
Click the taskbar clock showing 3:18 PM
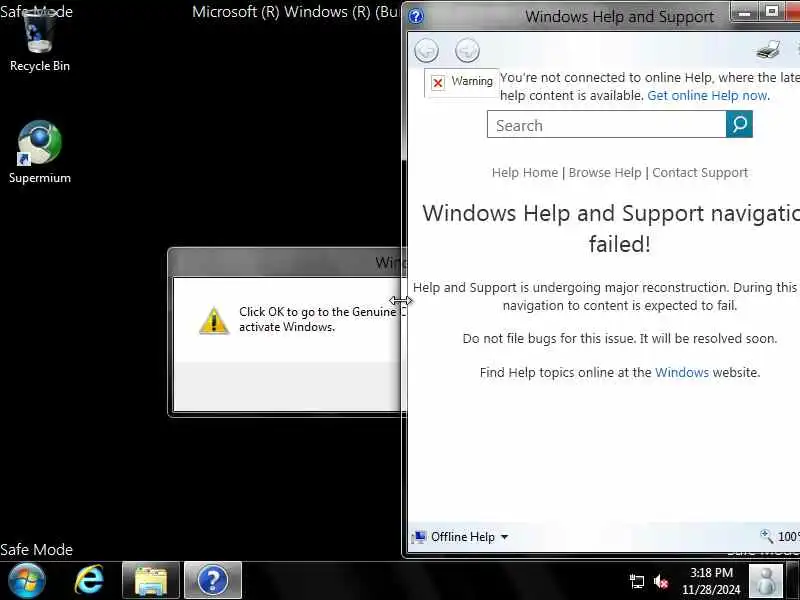tap(711, 572)
